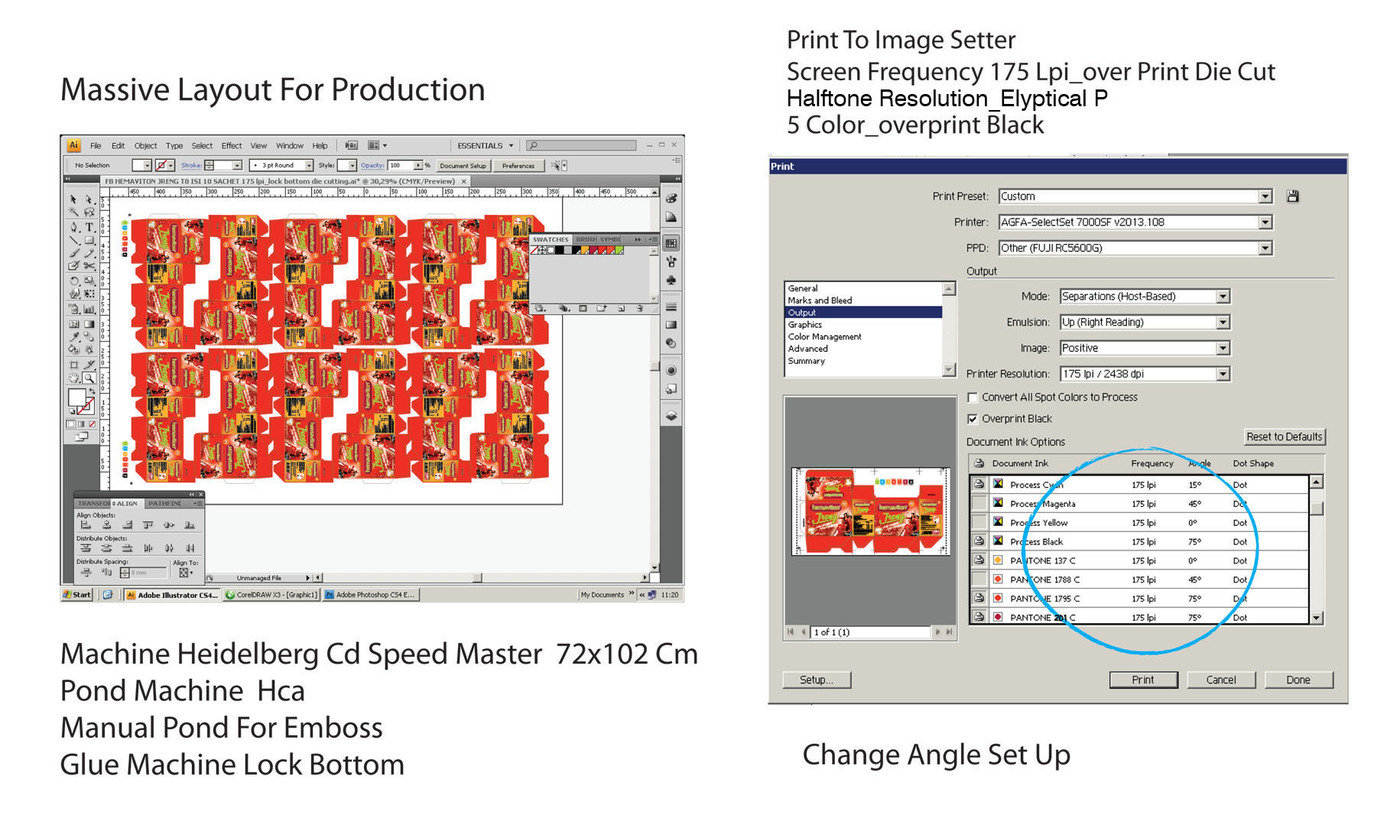Click the Setup... button
Viewport: 1400px width, 818px height.
pyautogui.click(x=816, y=680)
